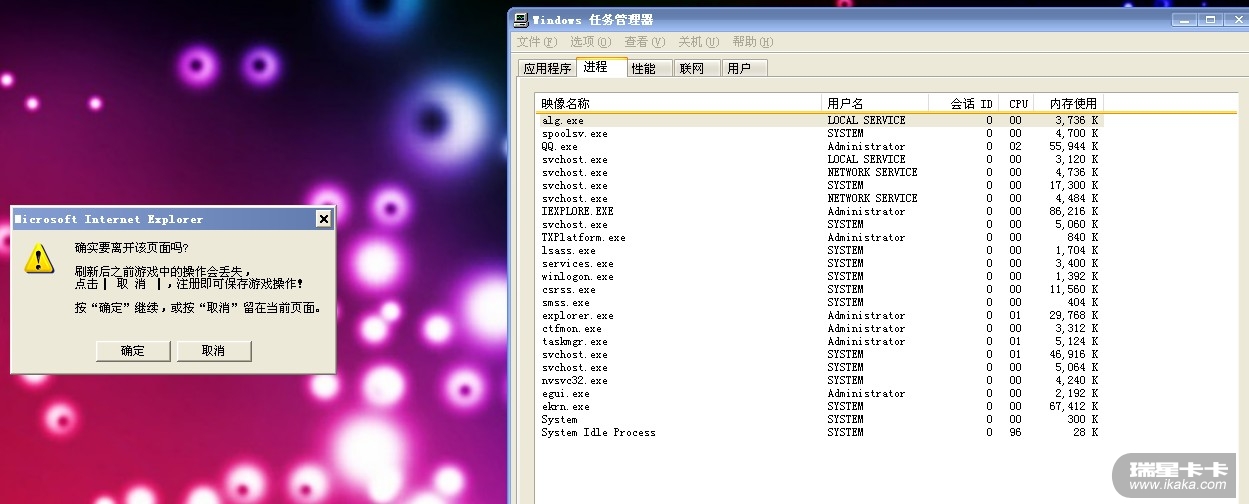Select svchost.exe row with 4,484 K memory

tap(819, 198)
